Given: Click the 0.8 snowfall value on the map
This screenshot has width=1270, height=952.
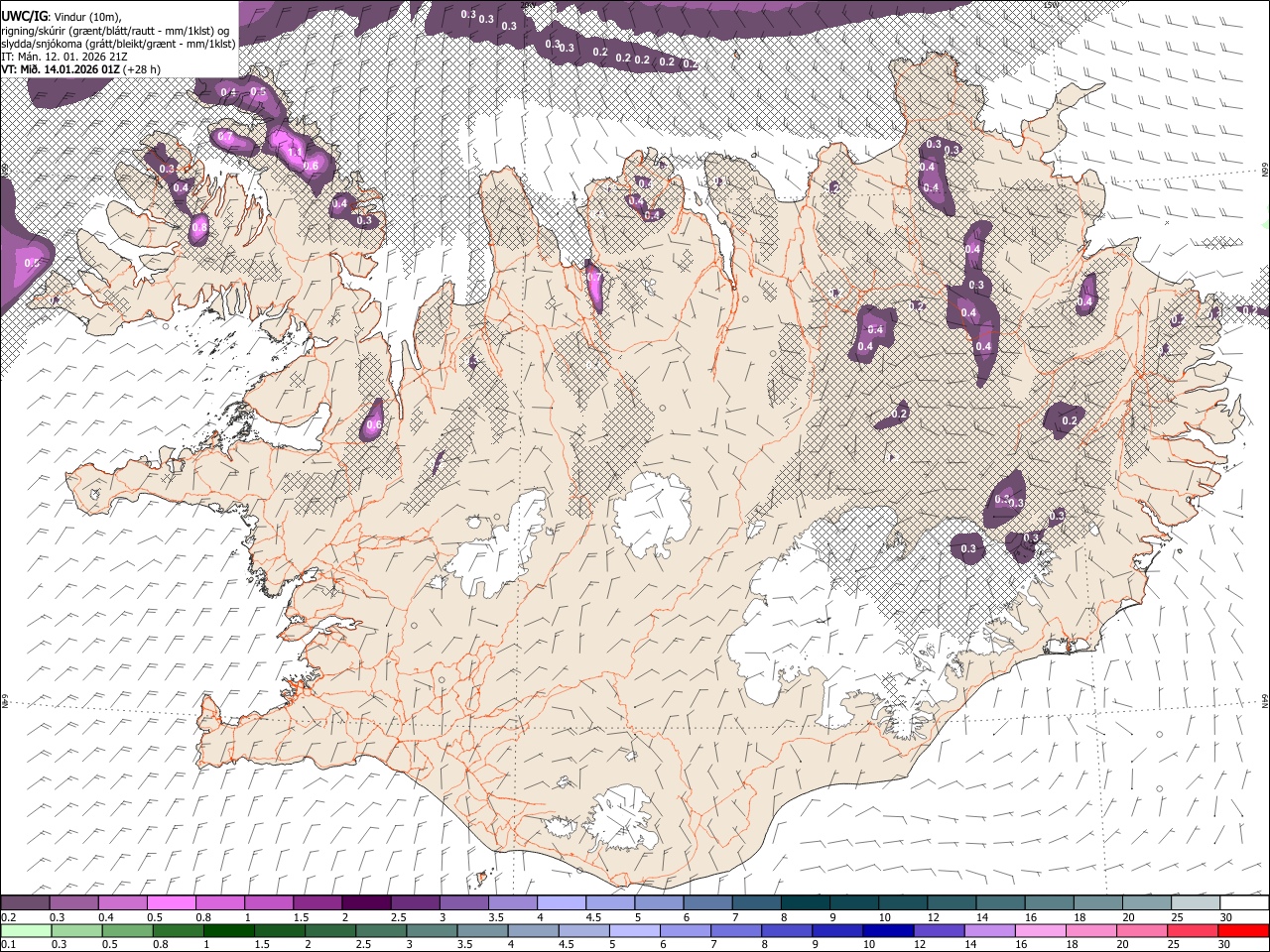Looking at the screenshot, I should tap(199, 227).
